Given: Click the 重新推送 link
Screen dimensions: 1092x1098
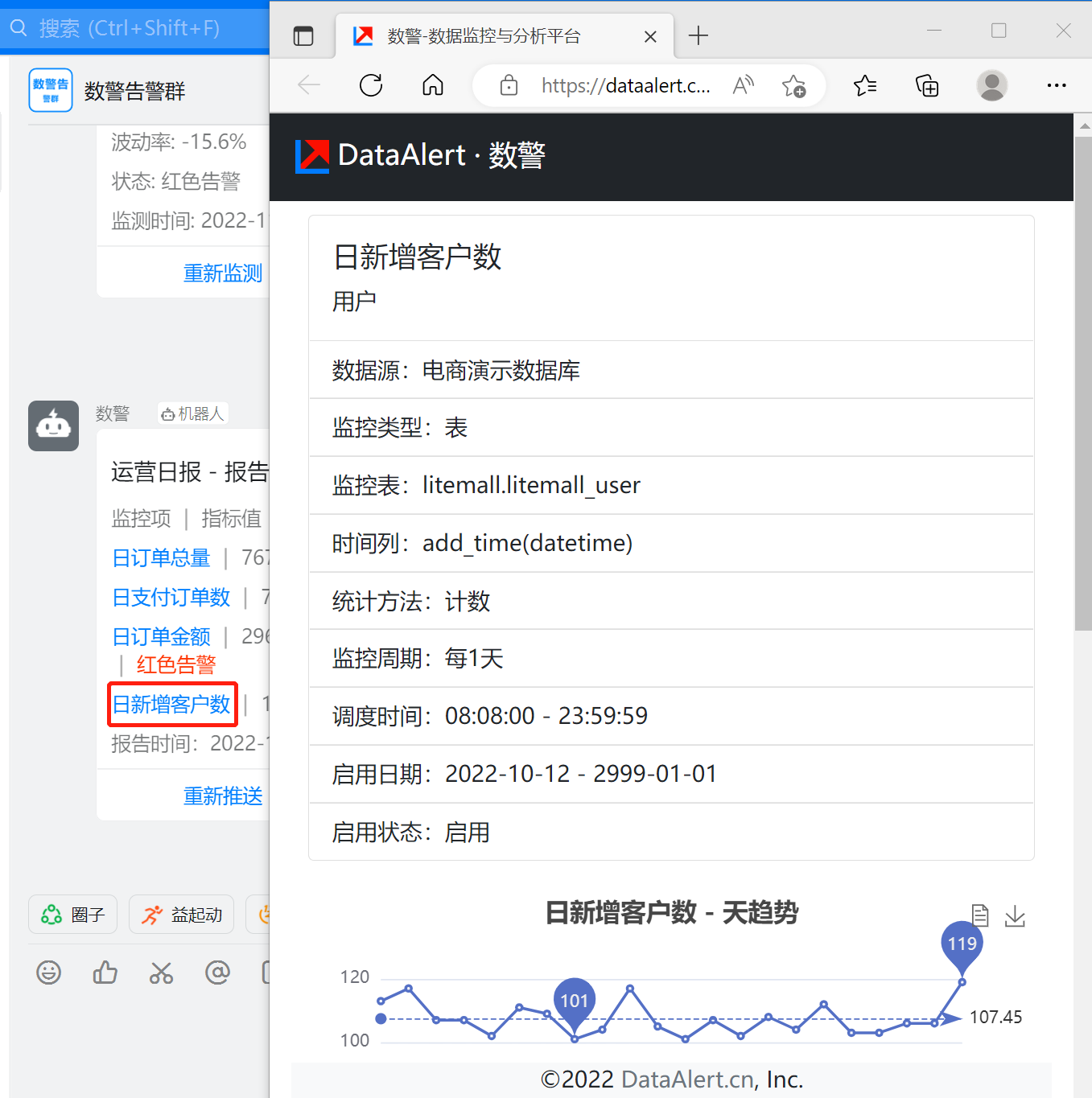Looking at the screenshot, I should tap(223, 795).
